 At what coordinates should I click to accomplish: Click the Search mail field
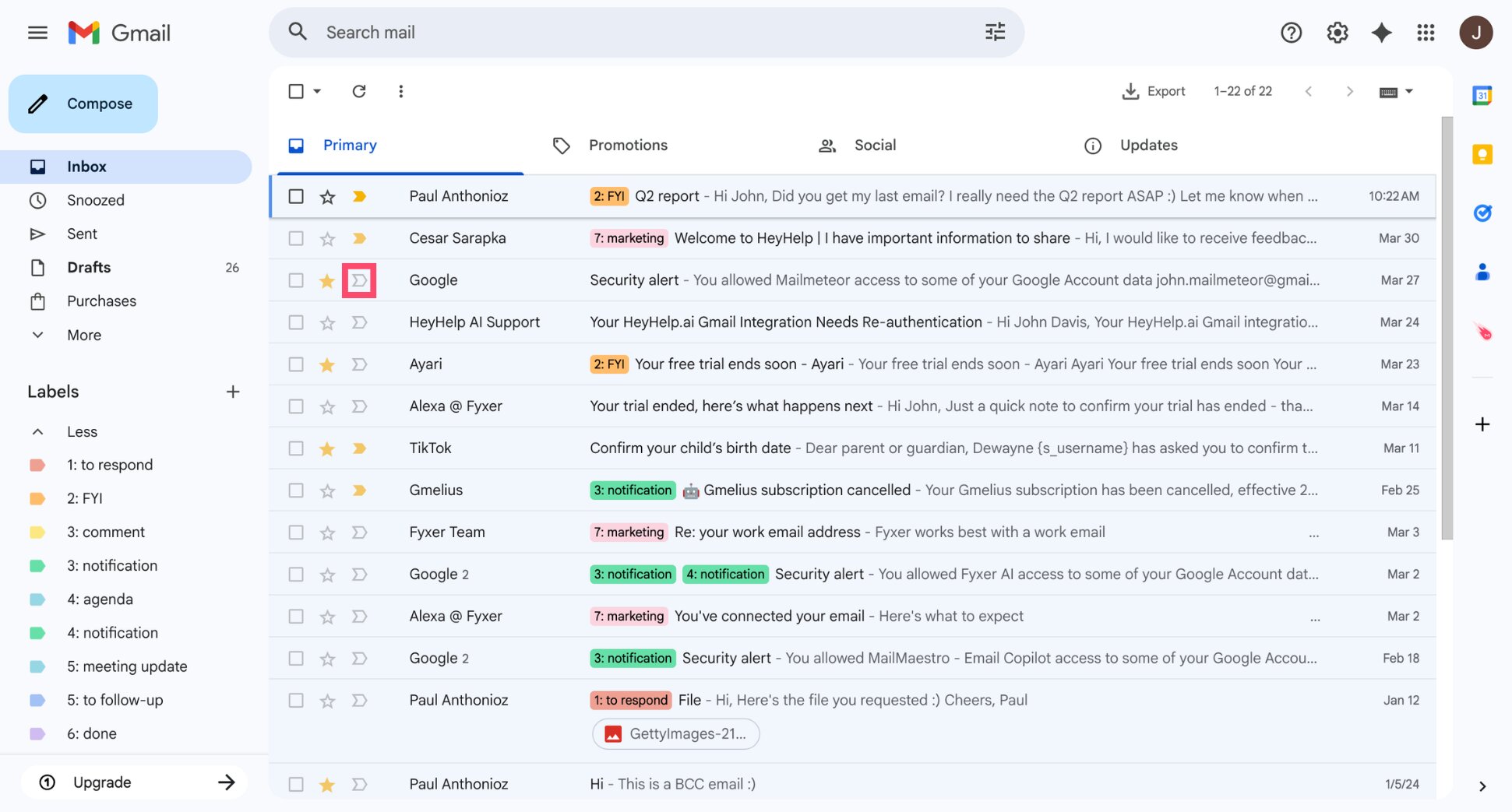coord(647,32)
